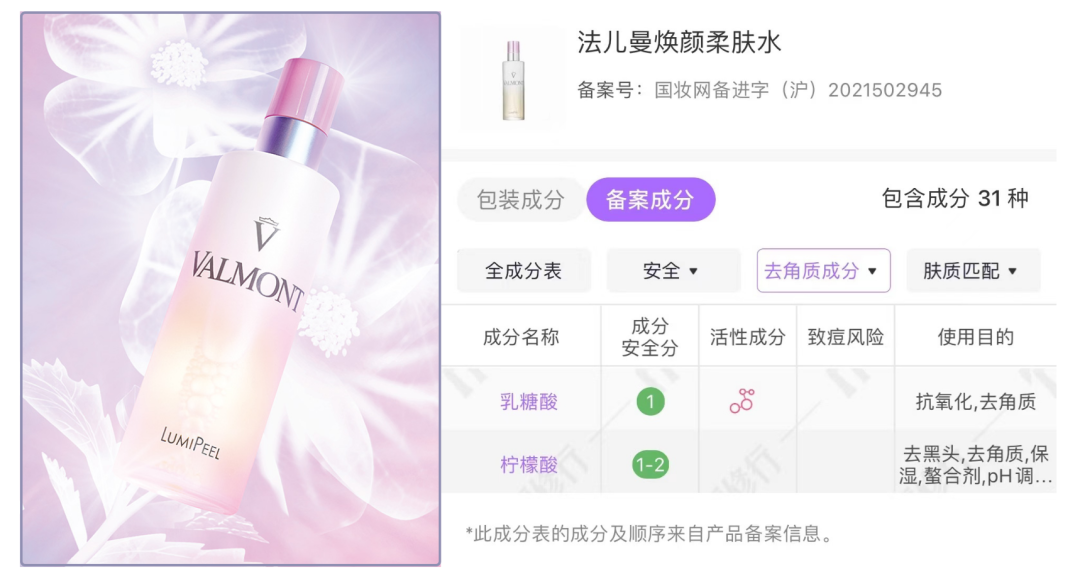Select the 备案成分 tab
Viewport: 1080px width, 579px height.
[x=650, y=200]
